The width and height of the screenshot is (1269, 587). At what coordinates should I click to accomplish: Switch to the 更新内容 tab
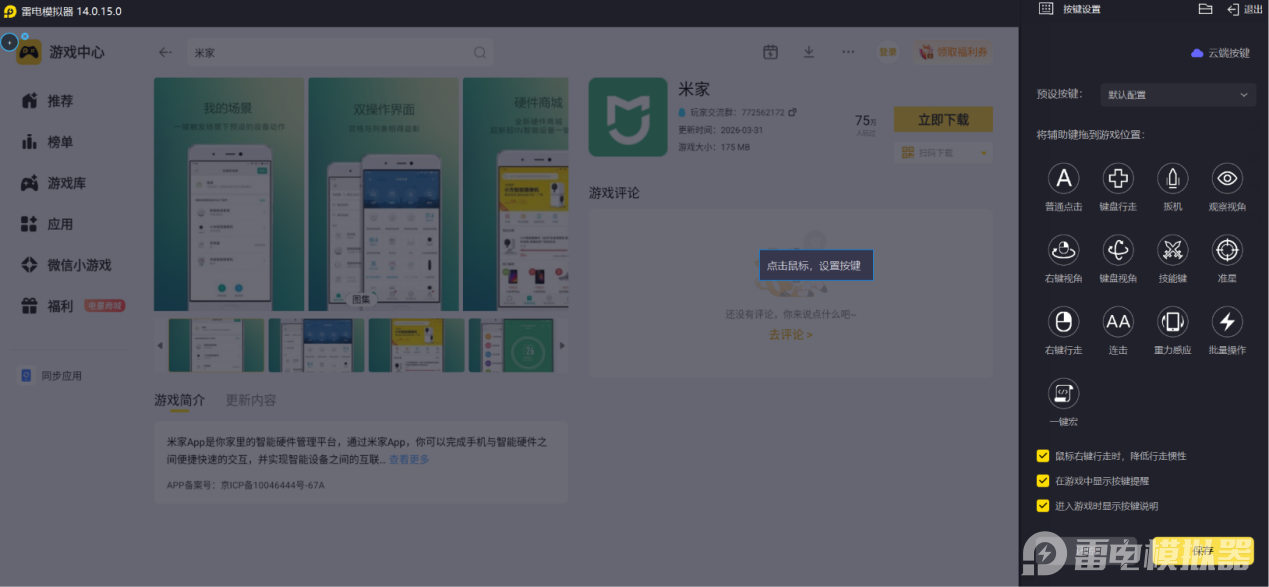click(251, 400)
